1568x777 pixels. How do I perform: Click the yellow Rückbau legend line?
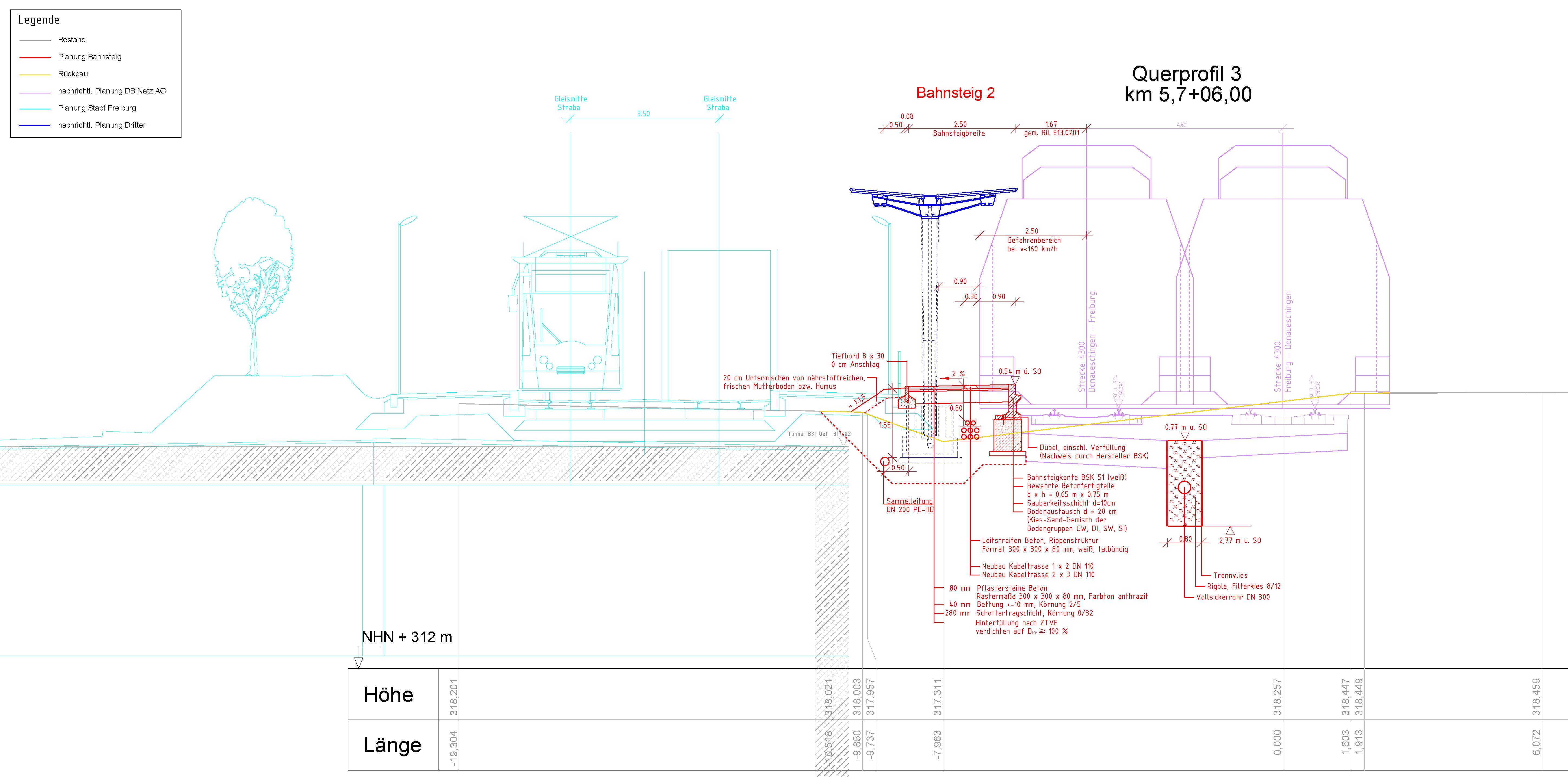35,74
